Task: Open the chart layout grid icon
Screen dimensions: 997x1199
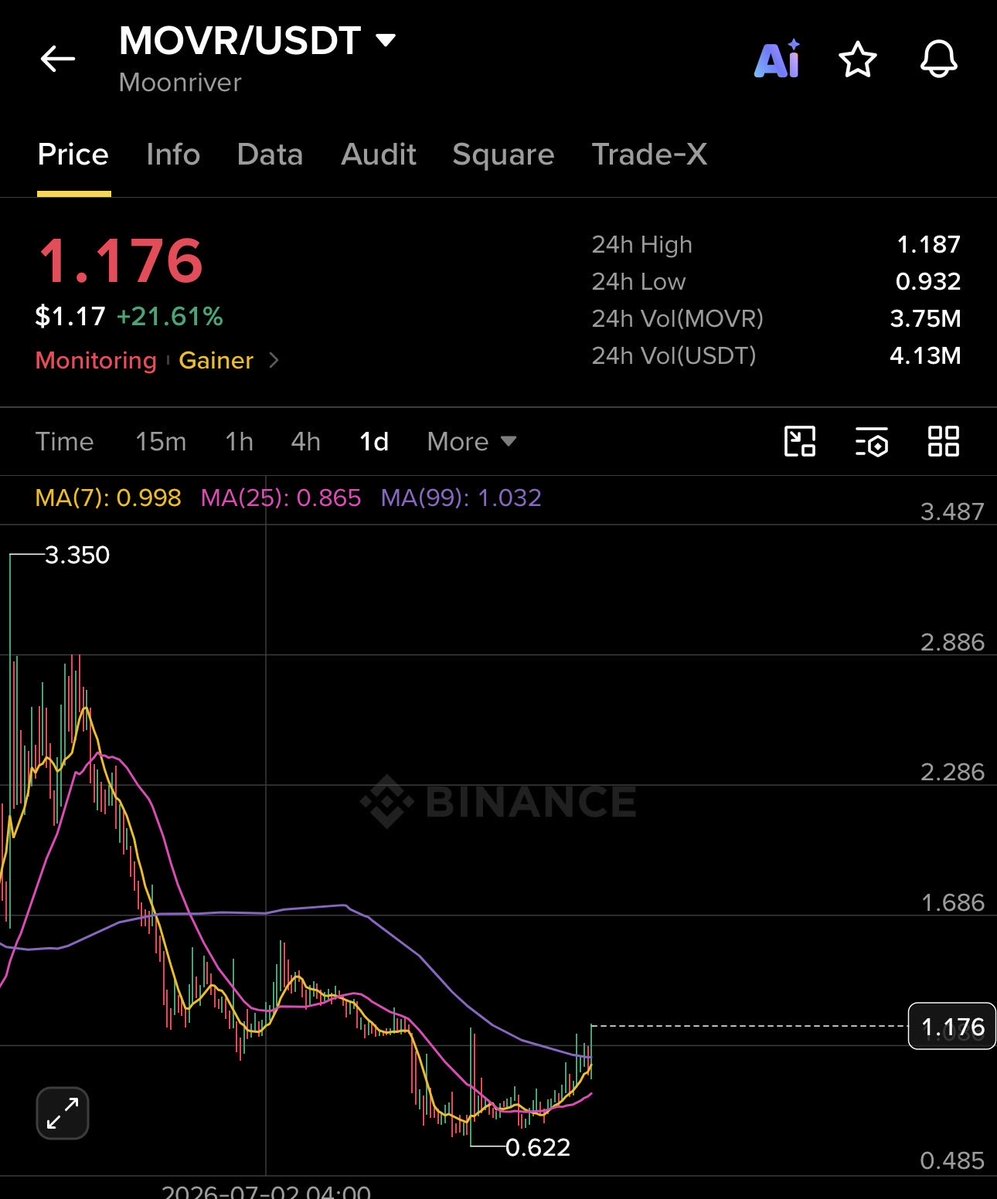Action: 943,441
